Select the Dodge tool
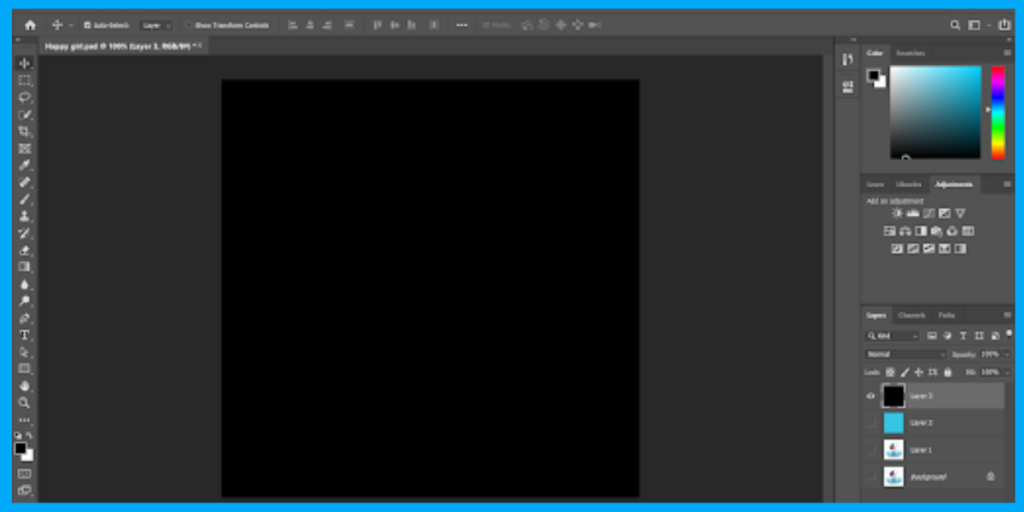Screen dimensions: 1024x512 [24, 301]
